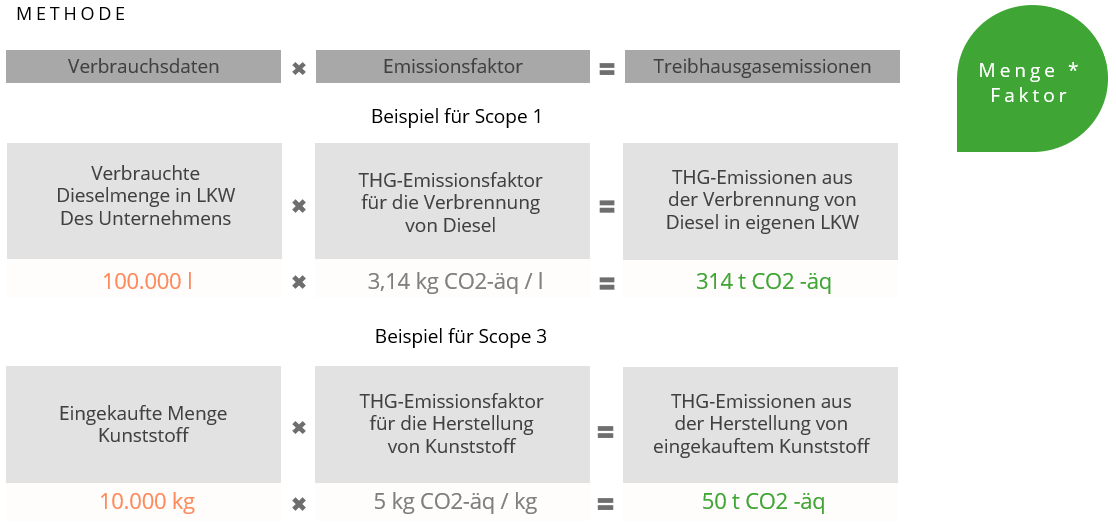
Task: Select the Treibhausgasemissionen header box
Action: (762, 67)
